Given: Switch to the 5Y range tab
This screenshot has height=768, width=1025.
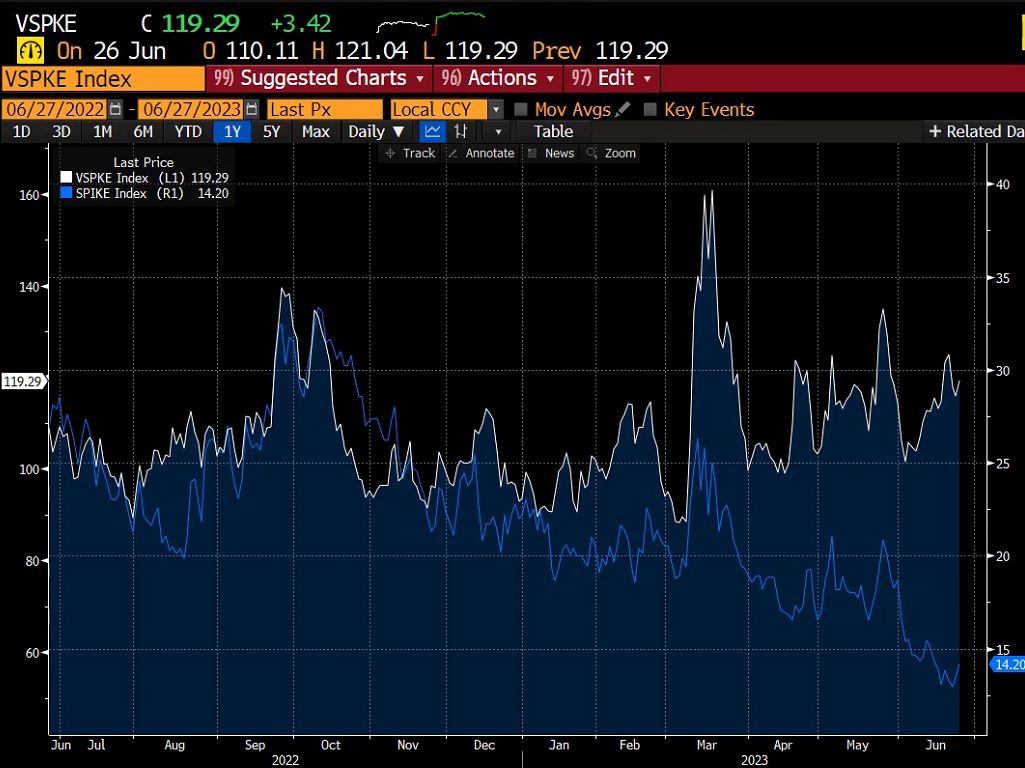Looking at the screenshot, I should click(x=271, y=131).
